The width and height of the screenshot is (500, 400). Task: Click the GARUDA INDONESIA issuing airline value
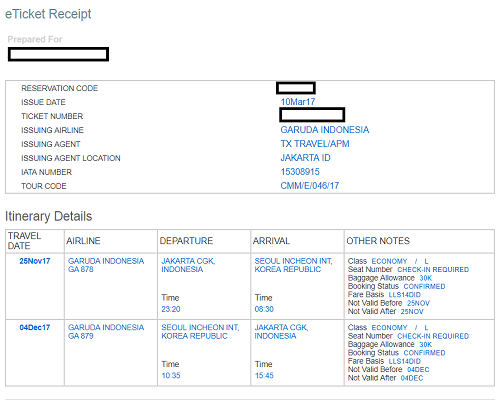325,130
